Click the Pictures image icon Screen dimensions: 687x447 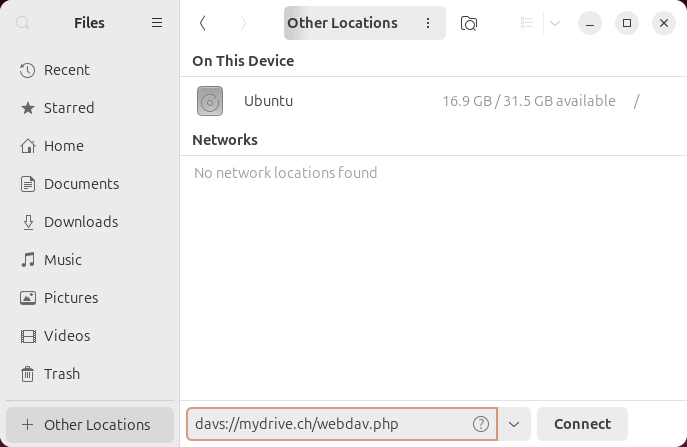28,298
